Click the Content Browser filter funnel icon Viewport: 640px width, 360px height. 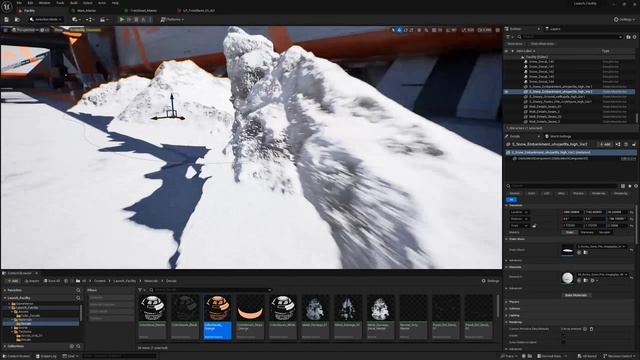point(140,290)
